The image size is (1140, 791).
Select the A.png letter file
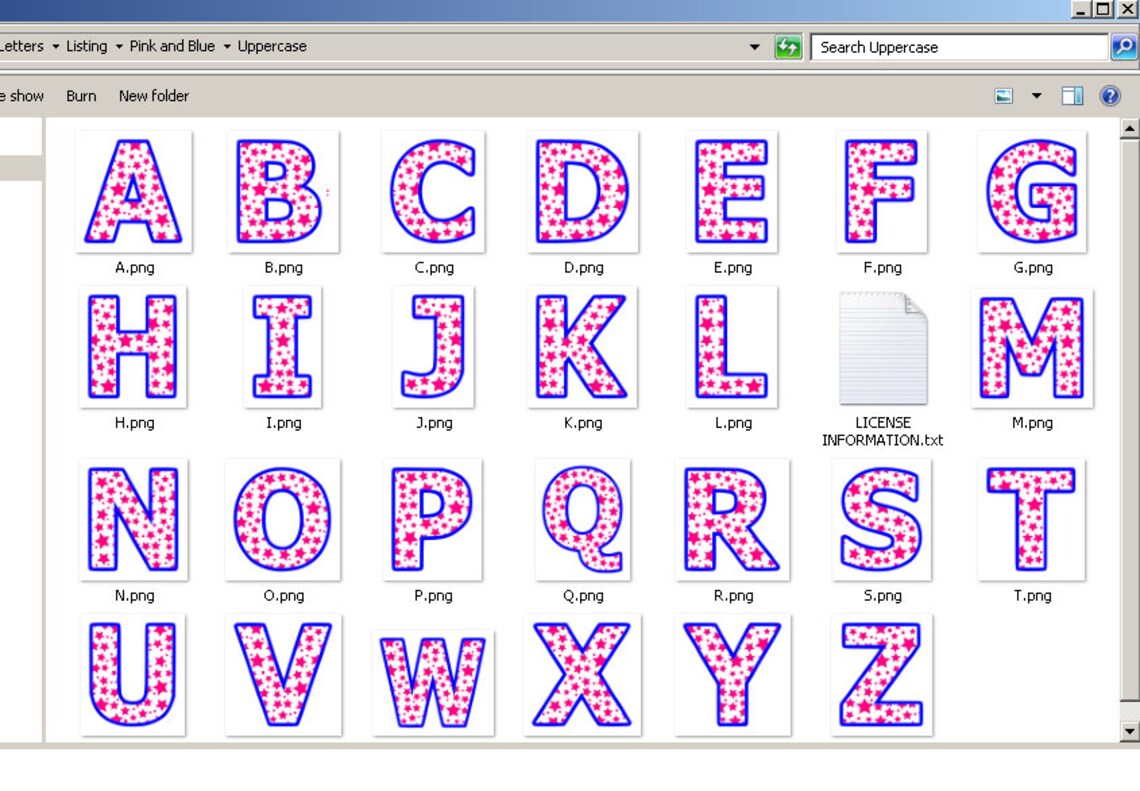pos(133,190)
